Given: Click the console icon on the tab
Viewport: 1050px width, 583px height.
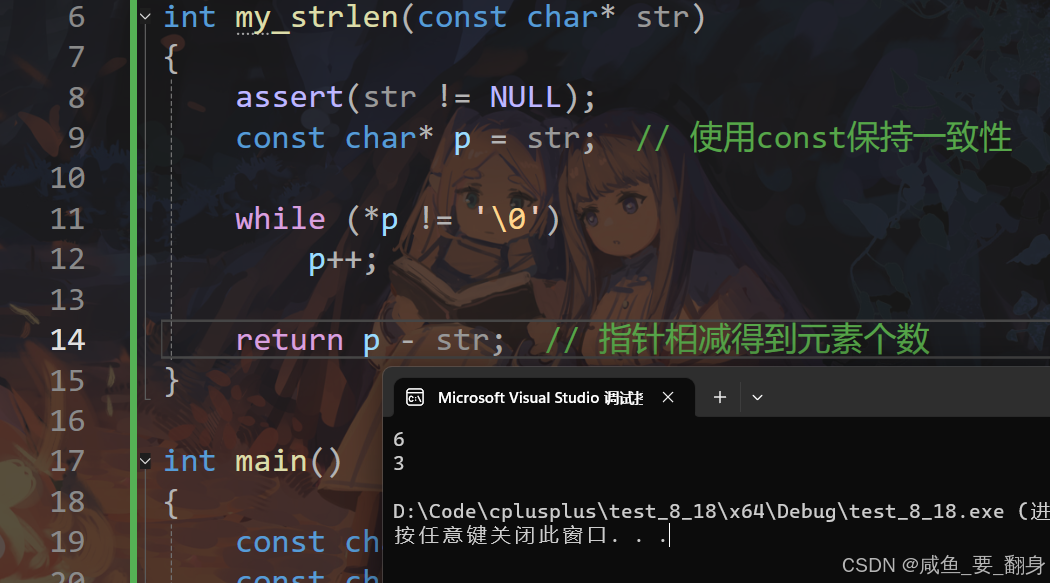Looking at the screenshot, I should pyautogui.click(x=415, y=398).
